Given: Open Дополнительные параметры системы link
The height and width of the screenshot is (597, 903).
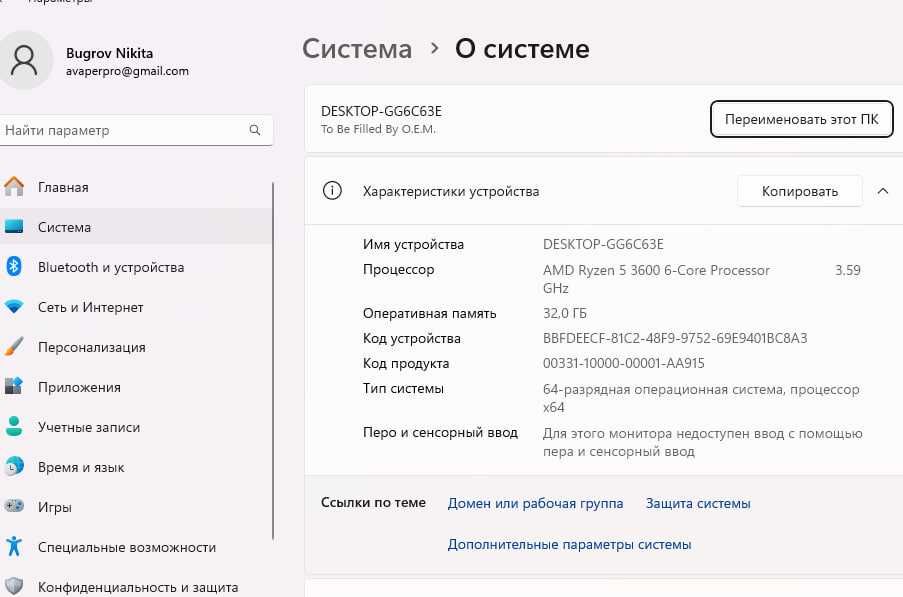Looking at the screenshot, I should (570, 544).
